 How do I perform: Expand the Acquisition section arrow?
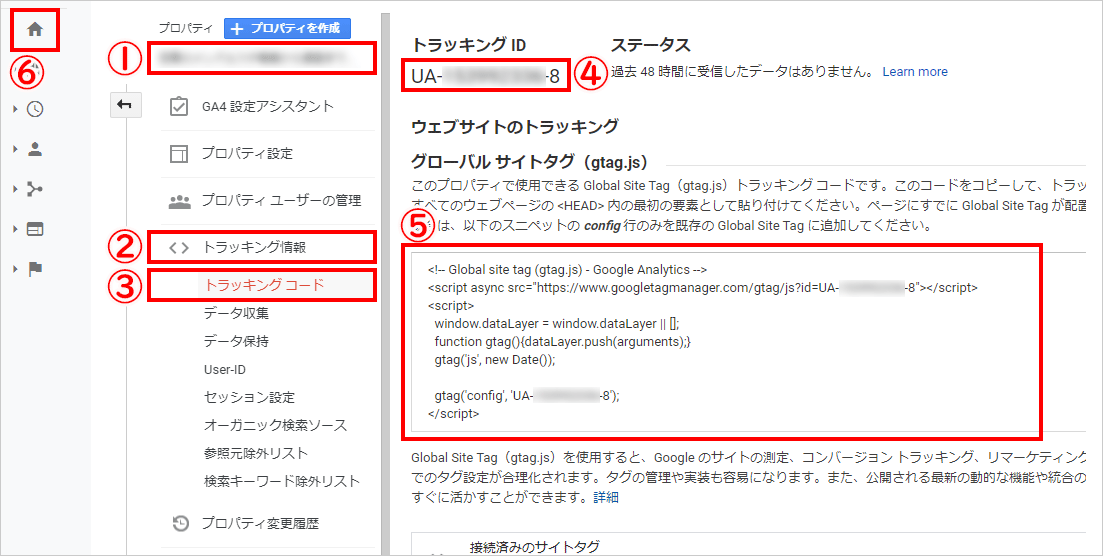(15, 189)
